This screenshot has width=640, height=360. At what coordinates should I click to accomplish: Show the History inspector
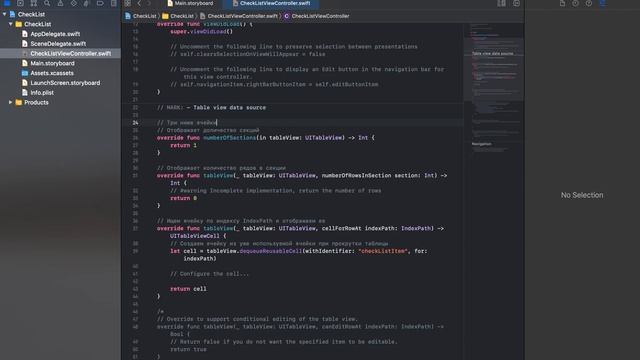pyautogui.click(x=576, y=3)
